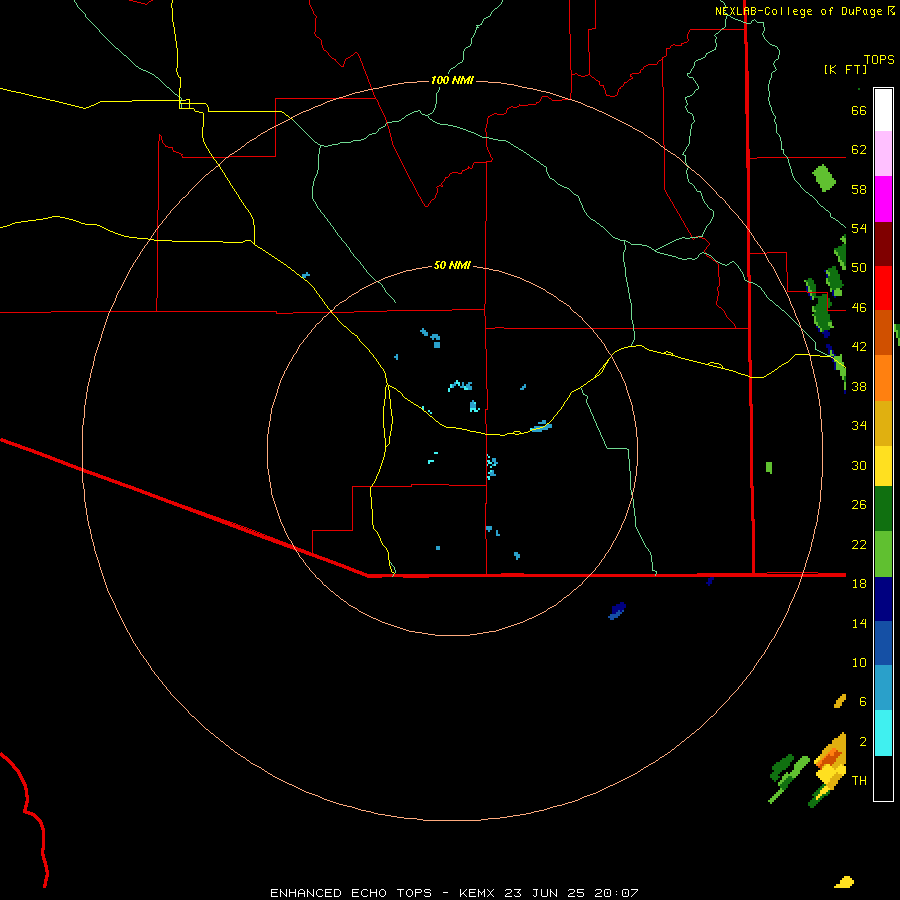Click the 50 NMI range ring label
Viewport: 900px width, 900px height.
[x=452, y=265]
